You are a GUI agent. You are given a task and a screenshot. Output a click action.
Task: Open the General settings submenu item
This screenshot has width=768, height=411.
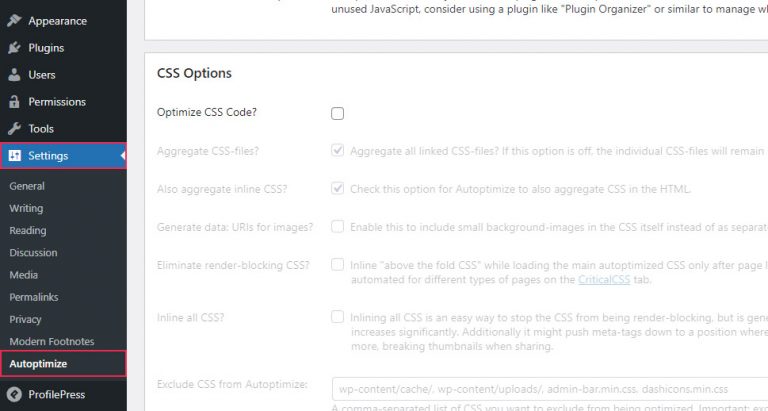(27, 186)
